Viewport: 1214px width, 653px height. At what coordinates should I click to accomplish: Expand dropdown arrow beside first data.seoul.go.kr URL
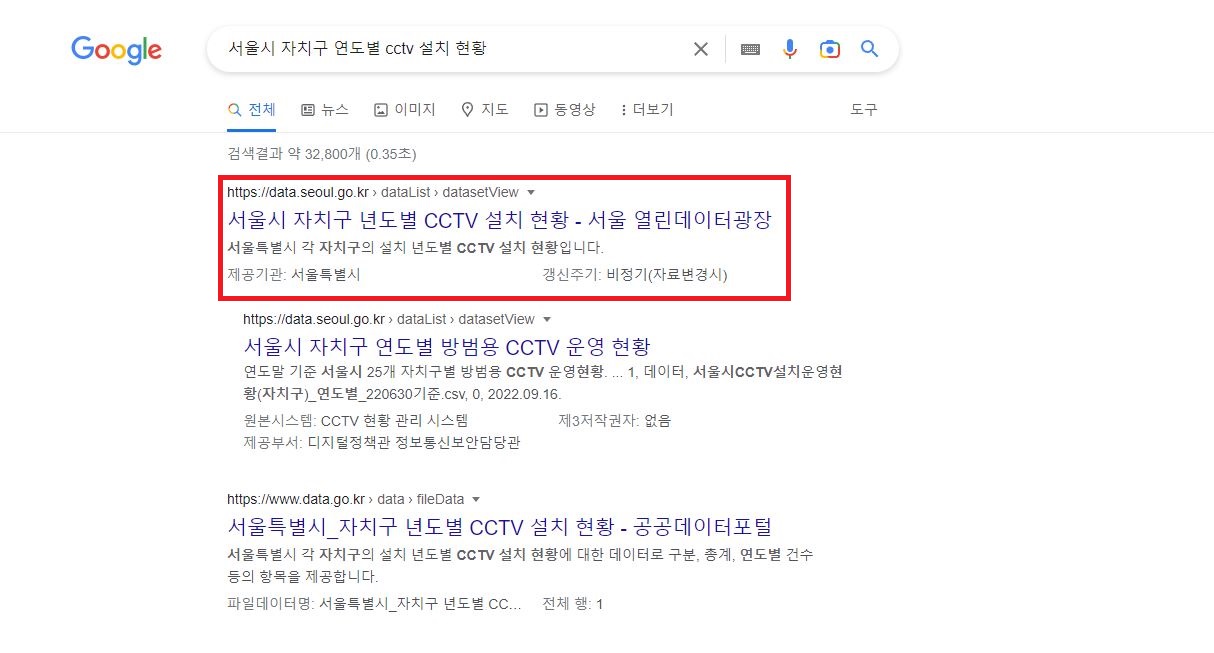pos(531,192)
